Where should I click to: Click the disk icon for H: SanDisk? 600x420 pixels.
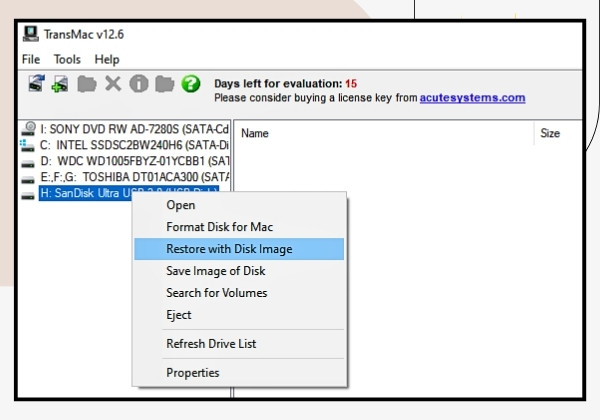[x=28, y=195]
